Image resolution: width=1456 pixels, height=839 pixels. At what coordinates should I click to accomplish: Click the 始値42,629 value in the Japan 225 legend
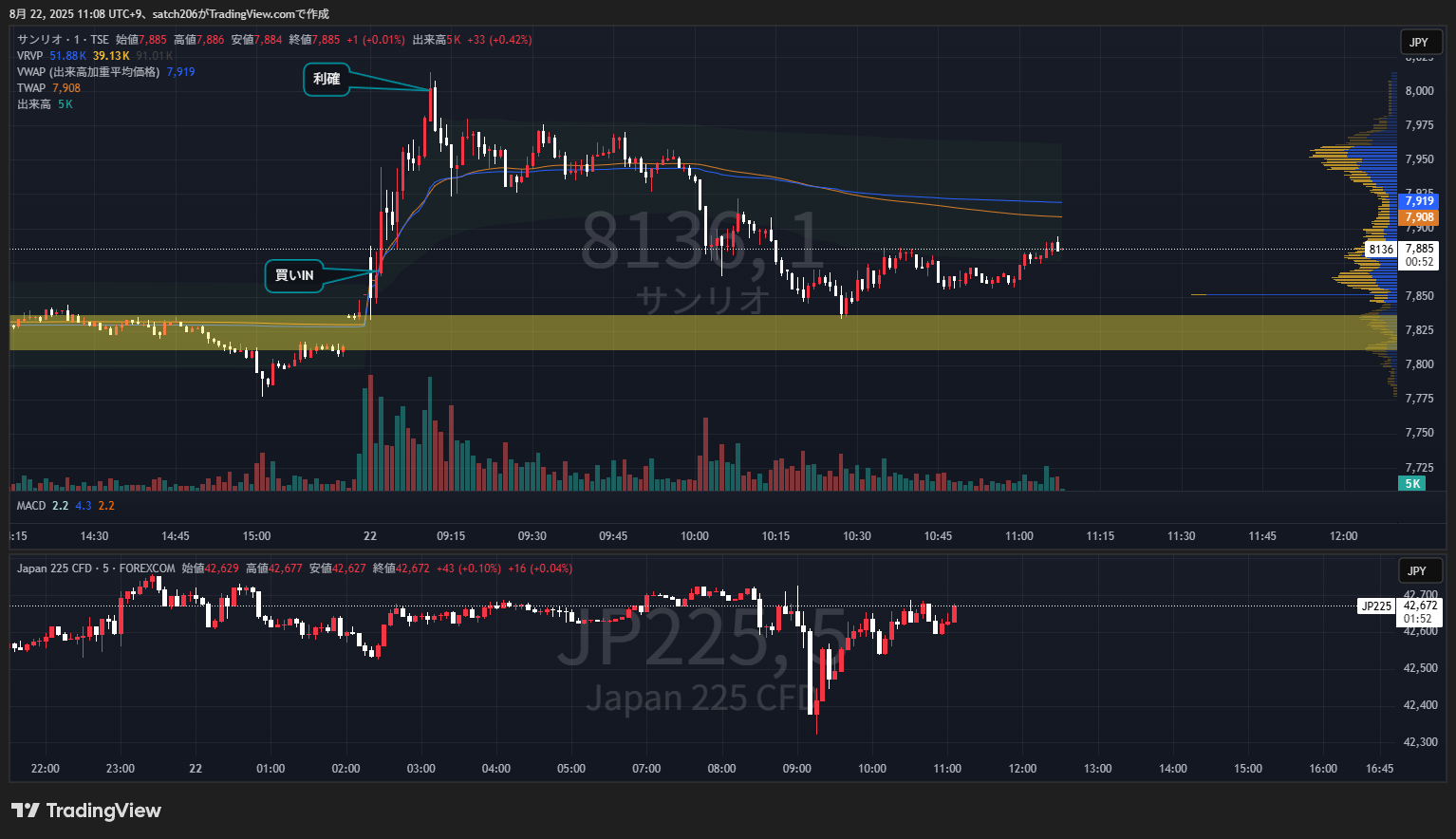[211, 569]
